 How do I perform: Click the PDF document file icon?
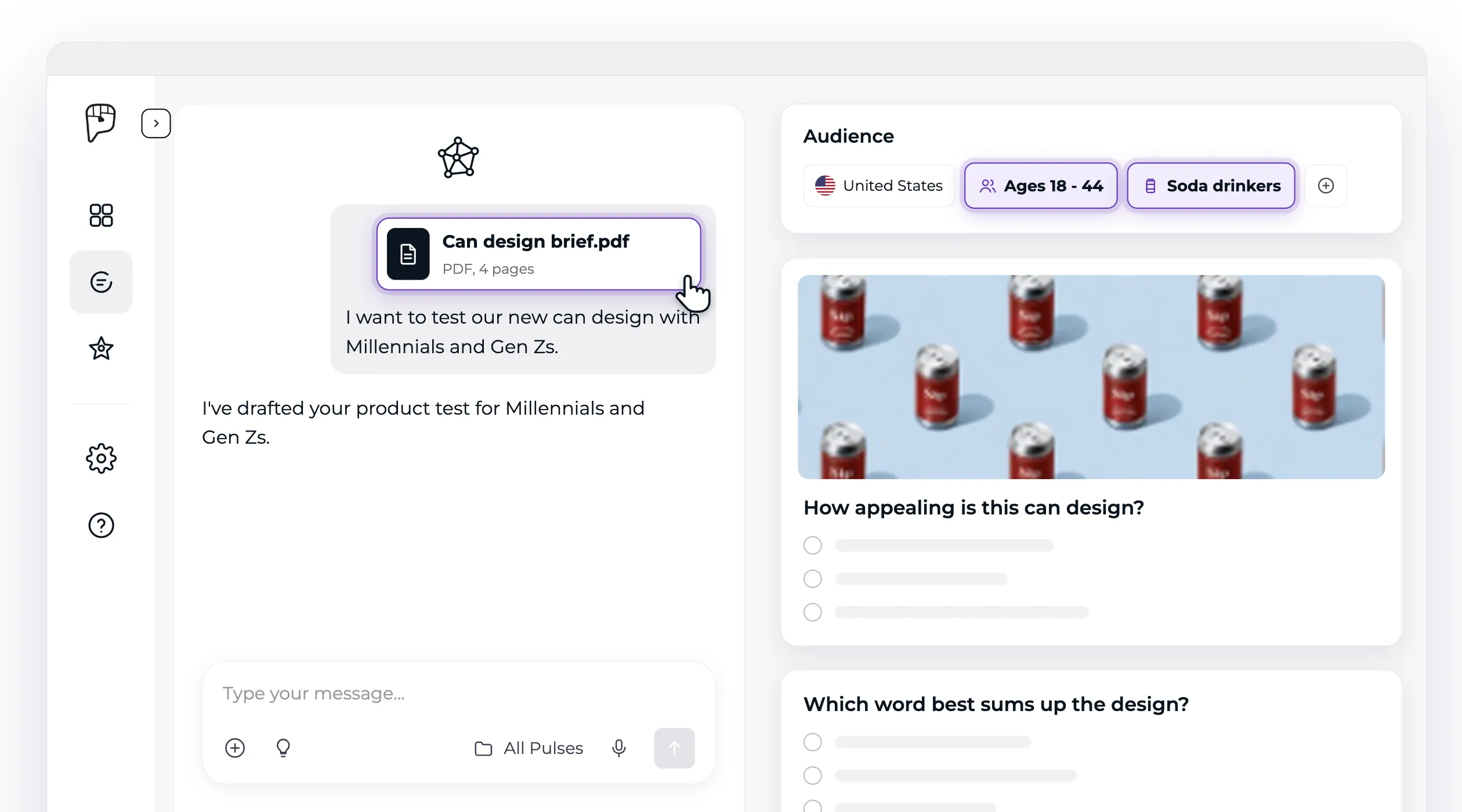pyautogui.click(x=408, y=254)
